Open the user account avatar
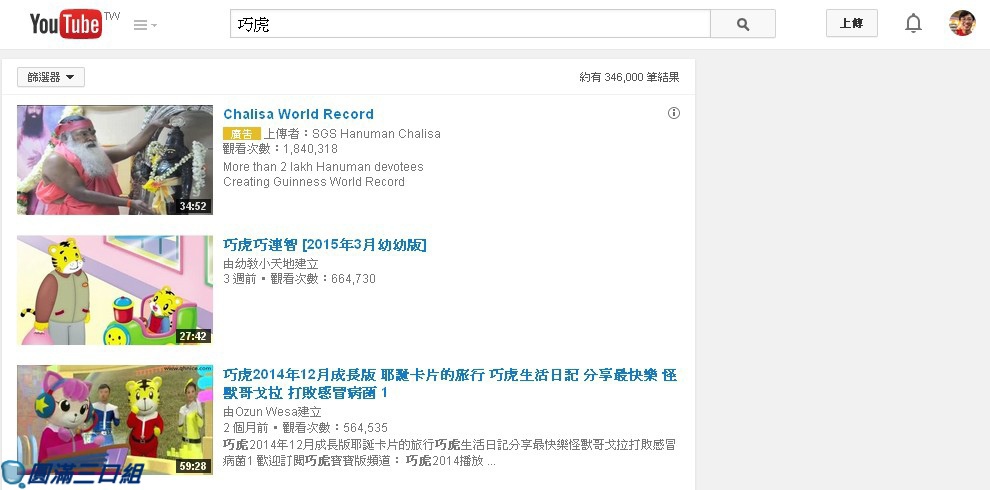The image size is (990, 490). (x=962, y=23)
